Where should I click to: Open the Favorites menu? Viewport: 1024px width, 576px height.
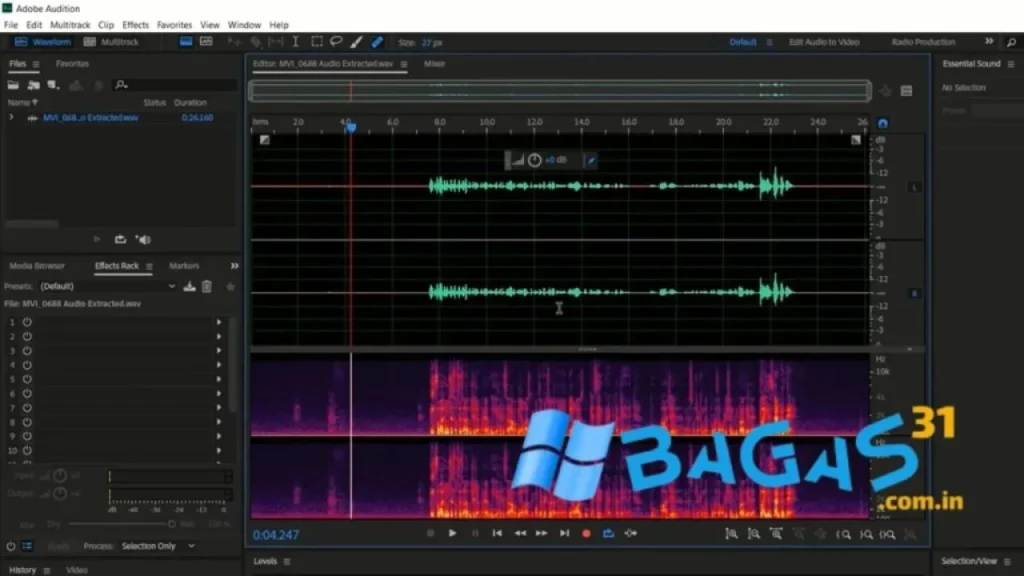[174, 25]
